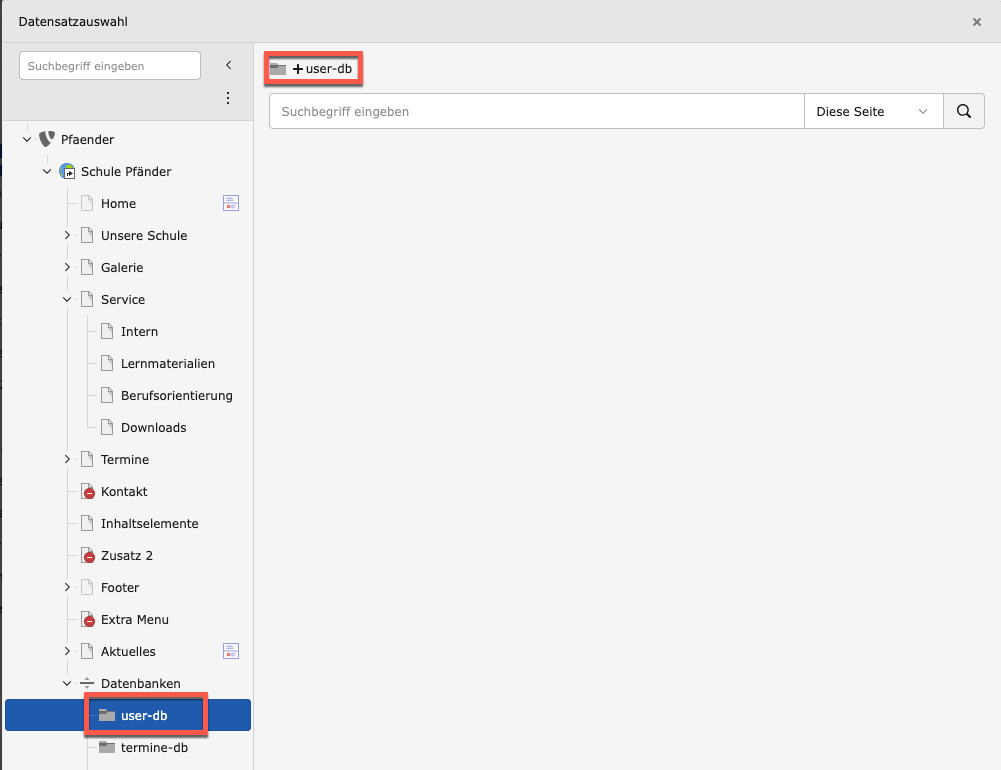Expand the Footer page

click(x=67, y=587)
